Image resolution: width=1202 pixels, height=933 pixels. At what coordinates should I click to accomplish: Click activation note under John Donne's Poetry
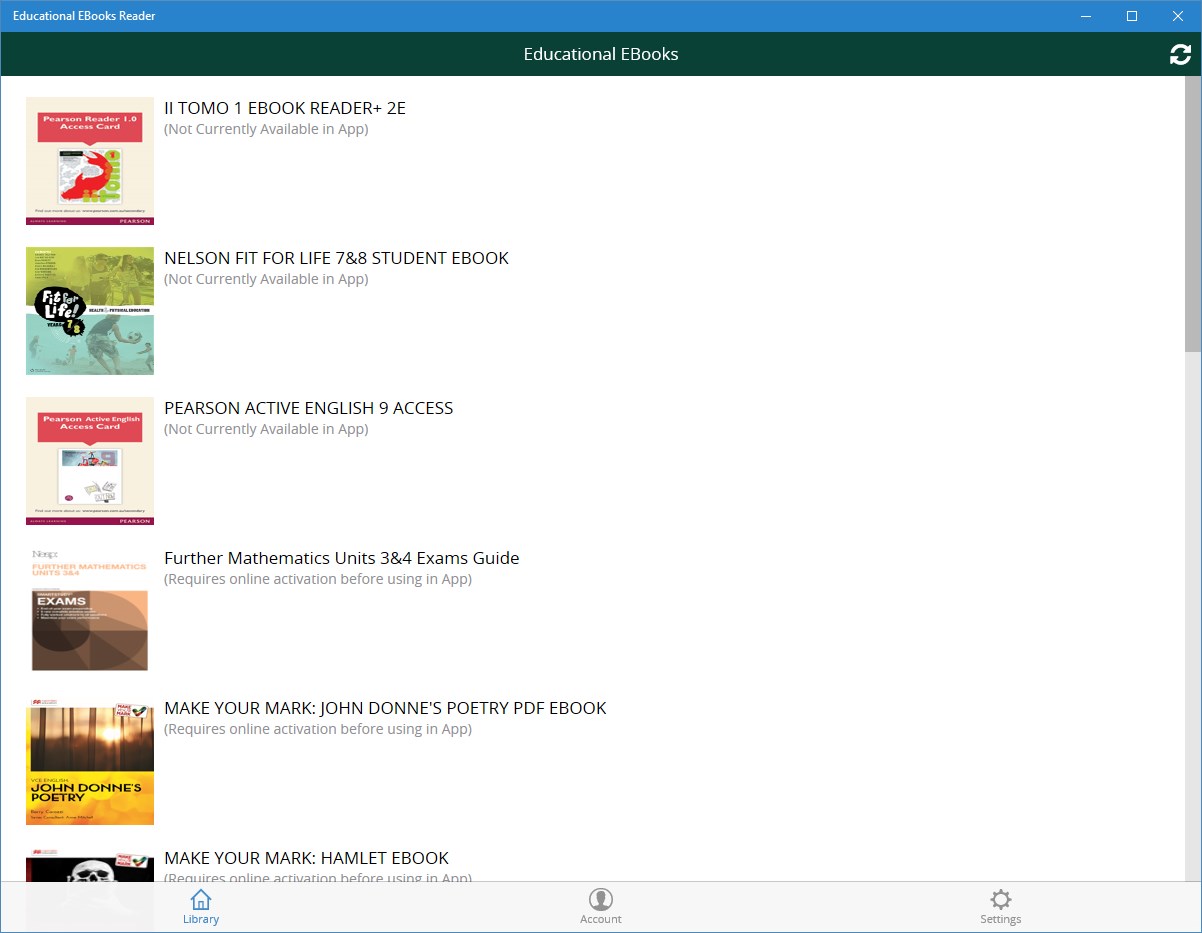(318, 729)
